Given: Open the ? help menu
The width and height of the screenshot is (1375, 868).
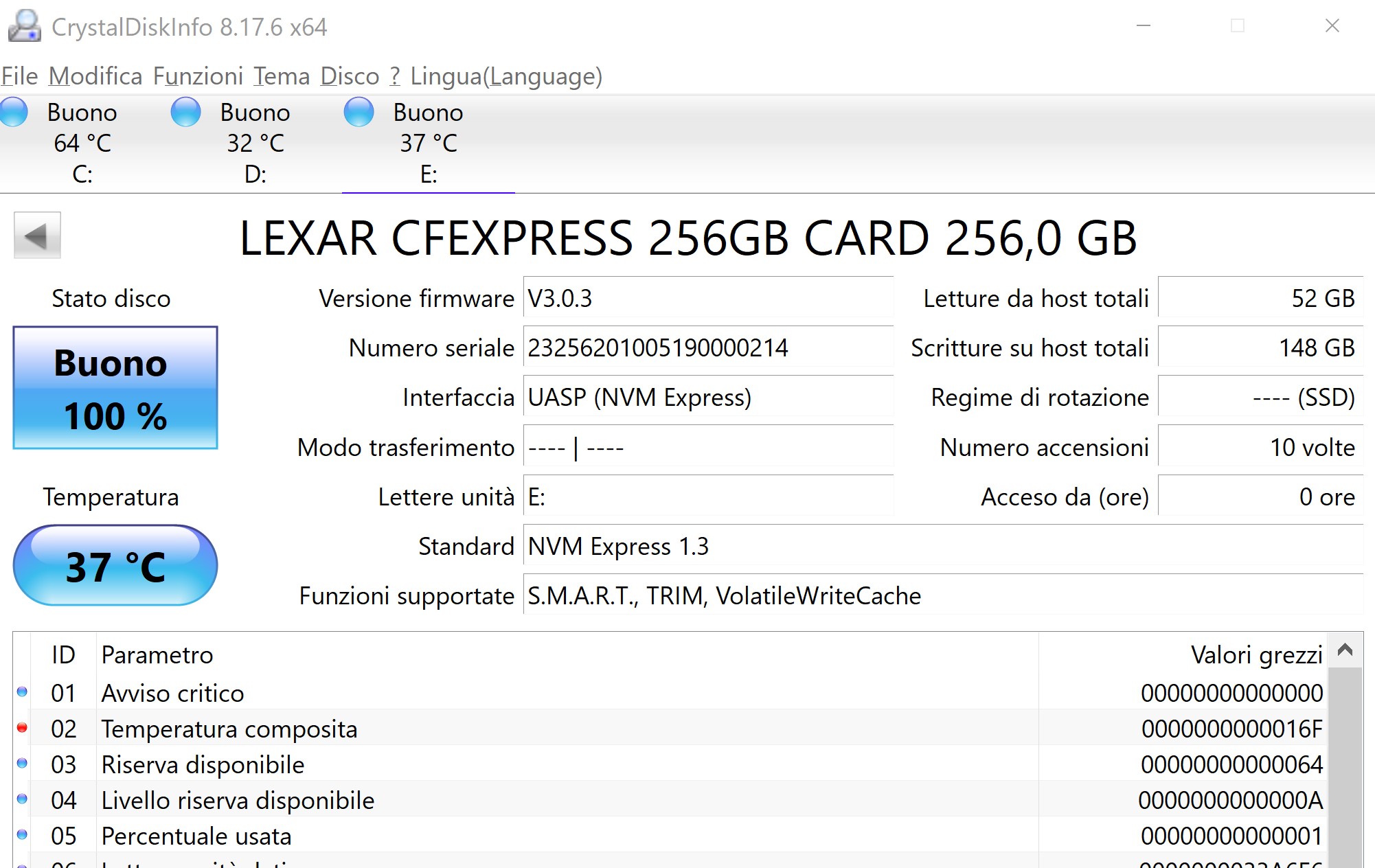Looking at the screenshot, I should click(395, 76).
